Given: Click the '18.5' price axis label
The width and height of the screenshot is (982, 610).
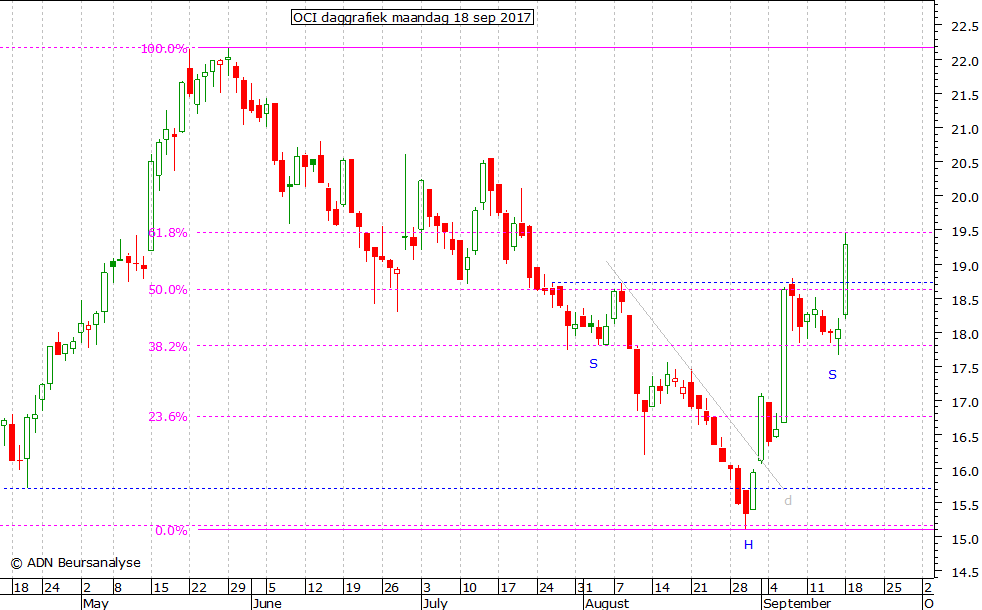Looking at the screenshot, I should [964, 301].
